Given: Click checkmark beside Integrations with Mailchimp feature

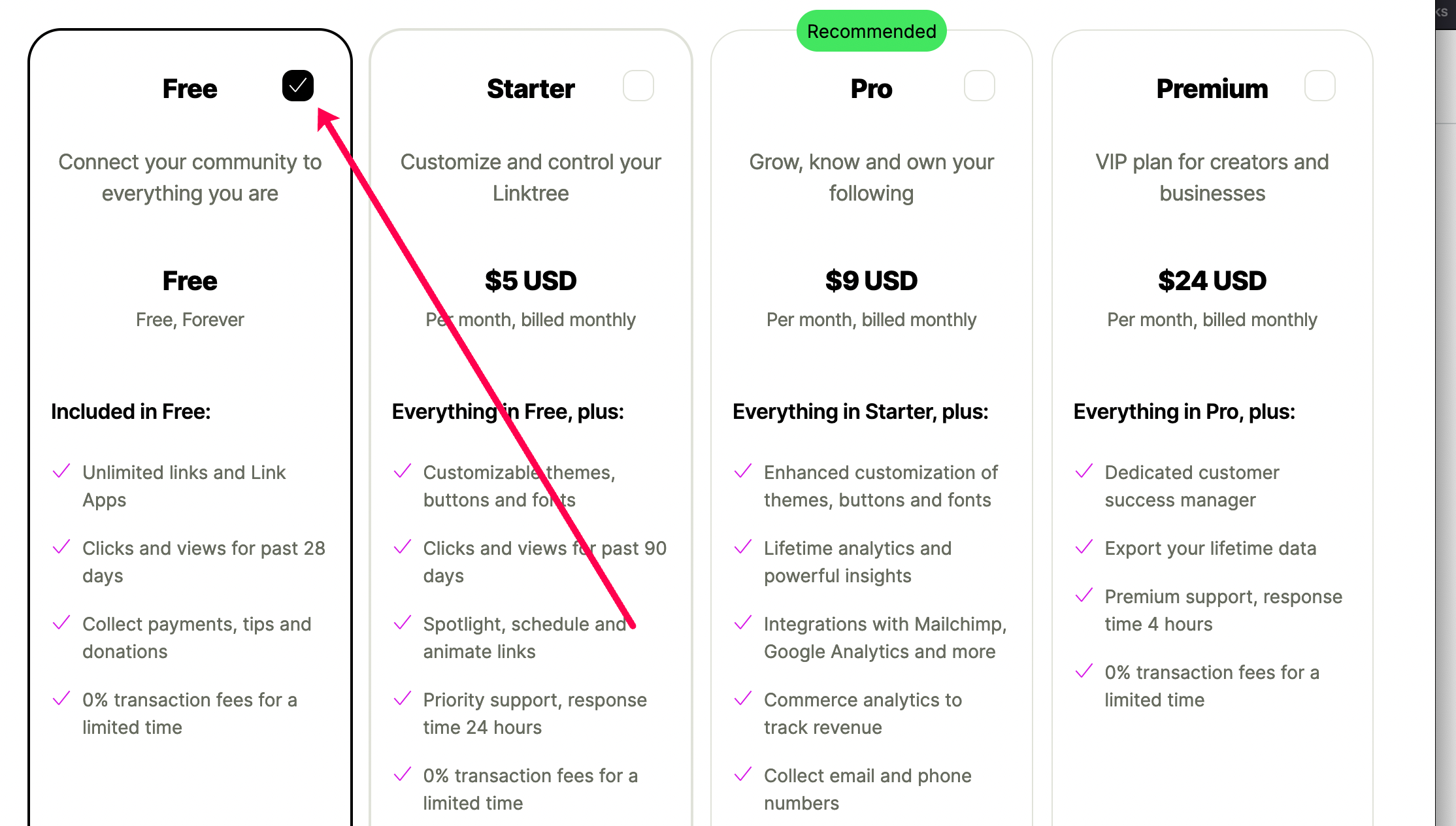Looking at the screenshot, I should [743, 623].
